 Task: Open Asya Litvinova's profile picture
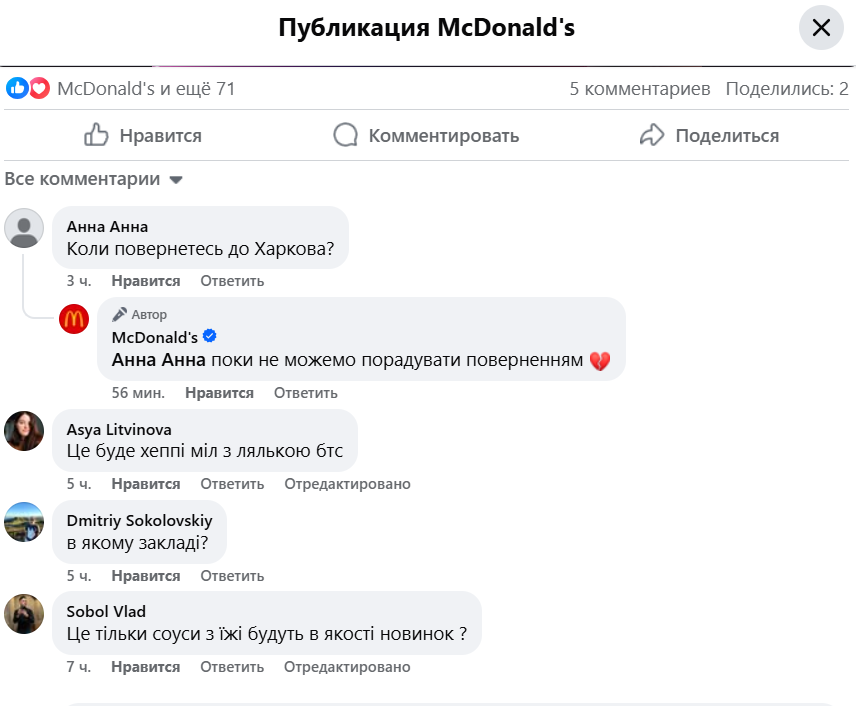tap(24, 430)
